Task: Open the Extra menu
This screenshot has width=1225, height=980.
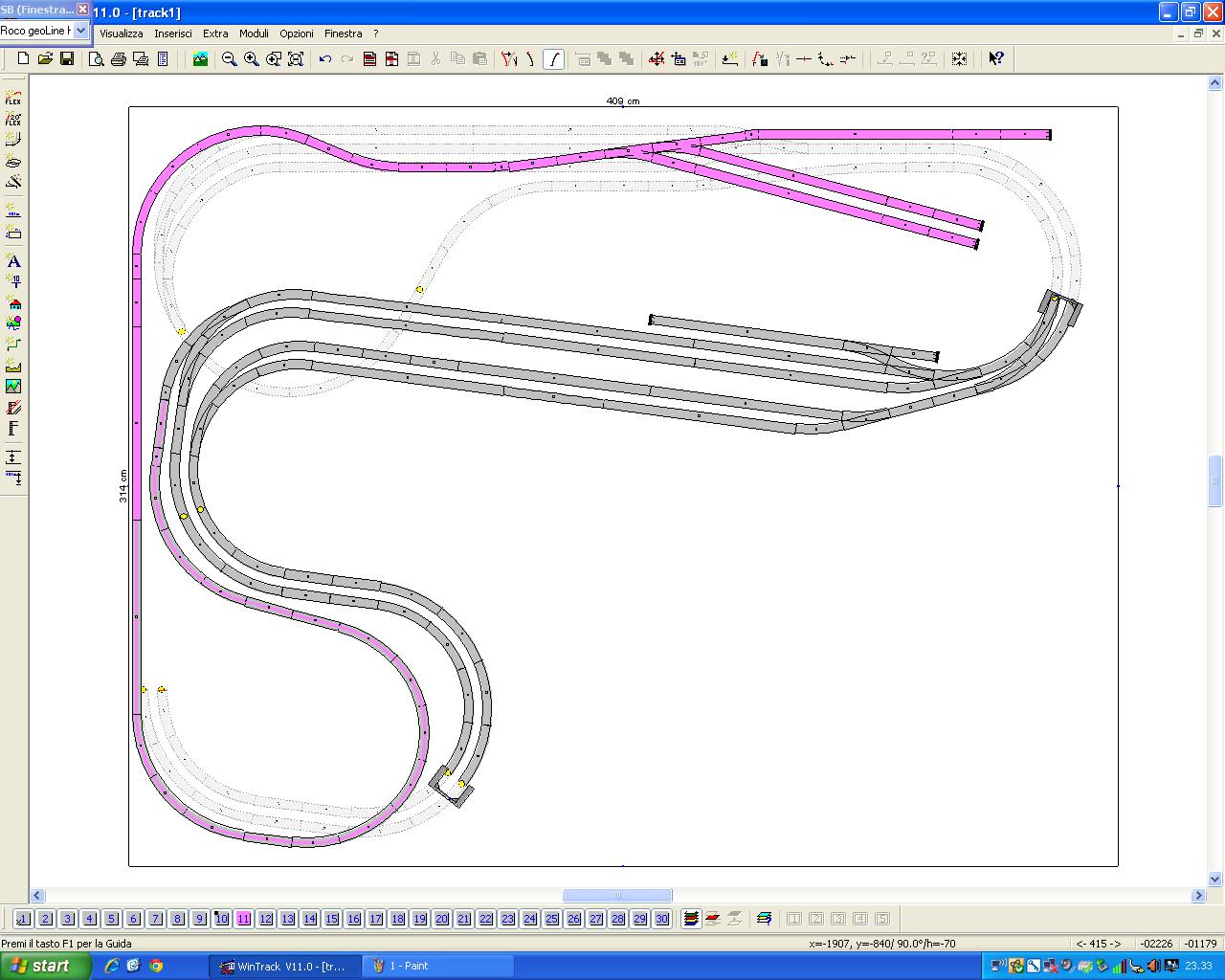Action: (x=215, y=33)
